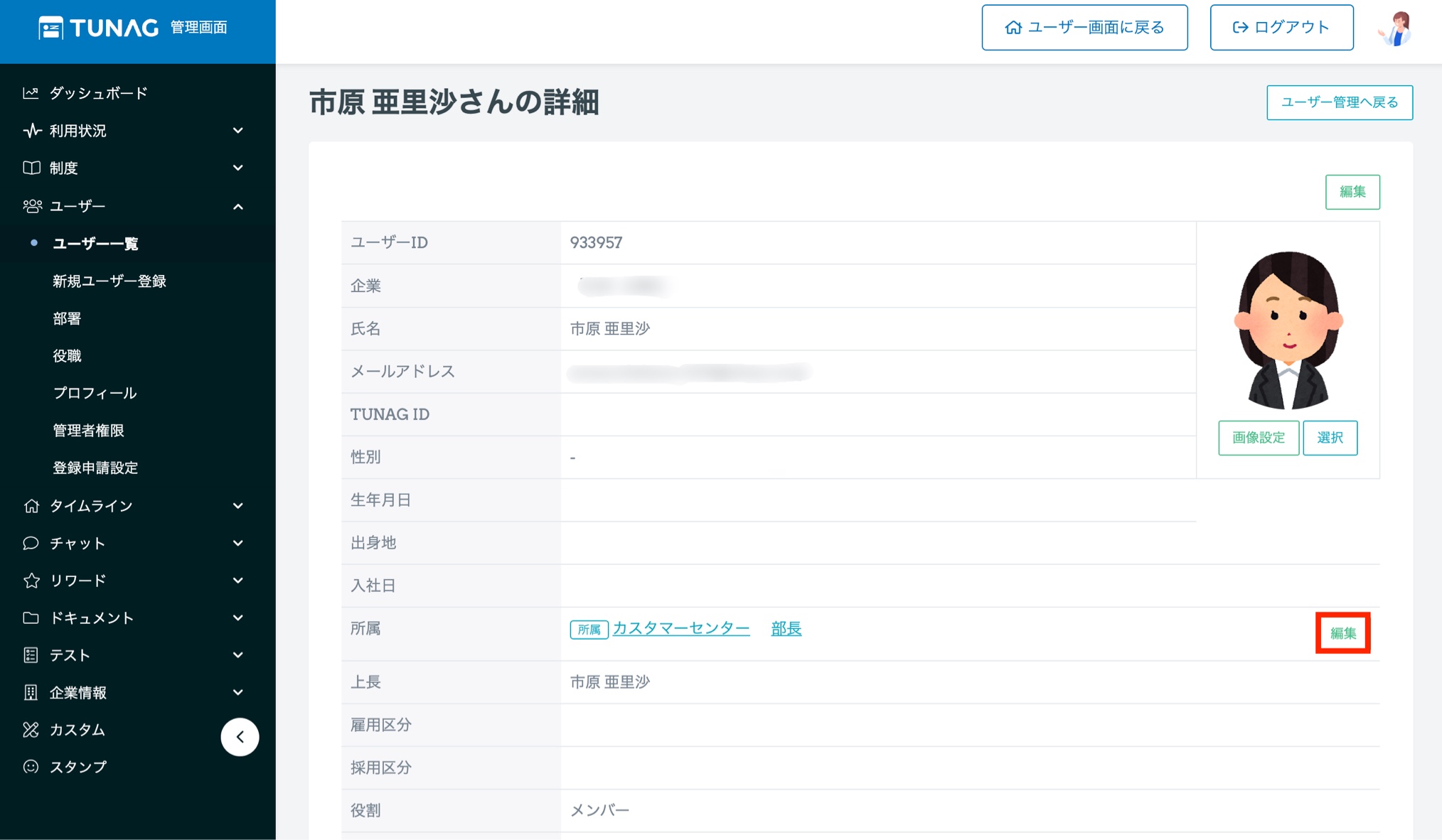
Task: Click the user portrait image
Action: [x=1288, y=330]
